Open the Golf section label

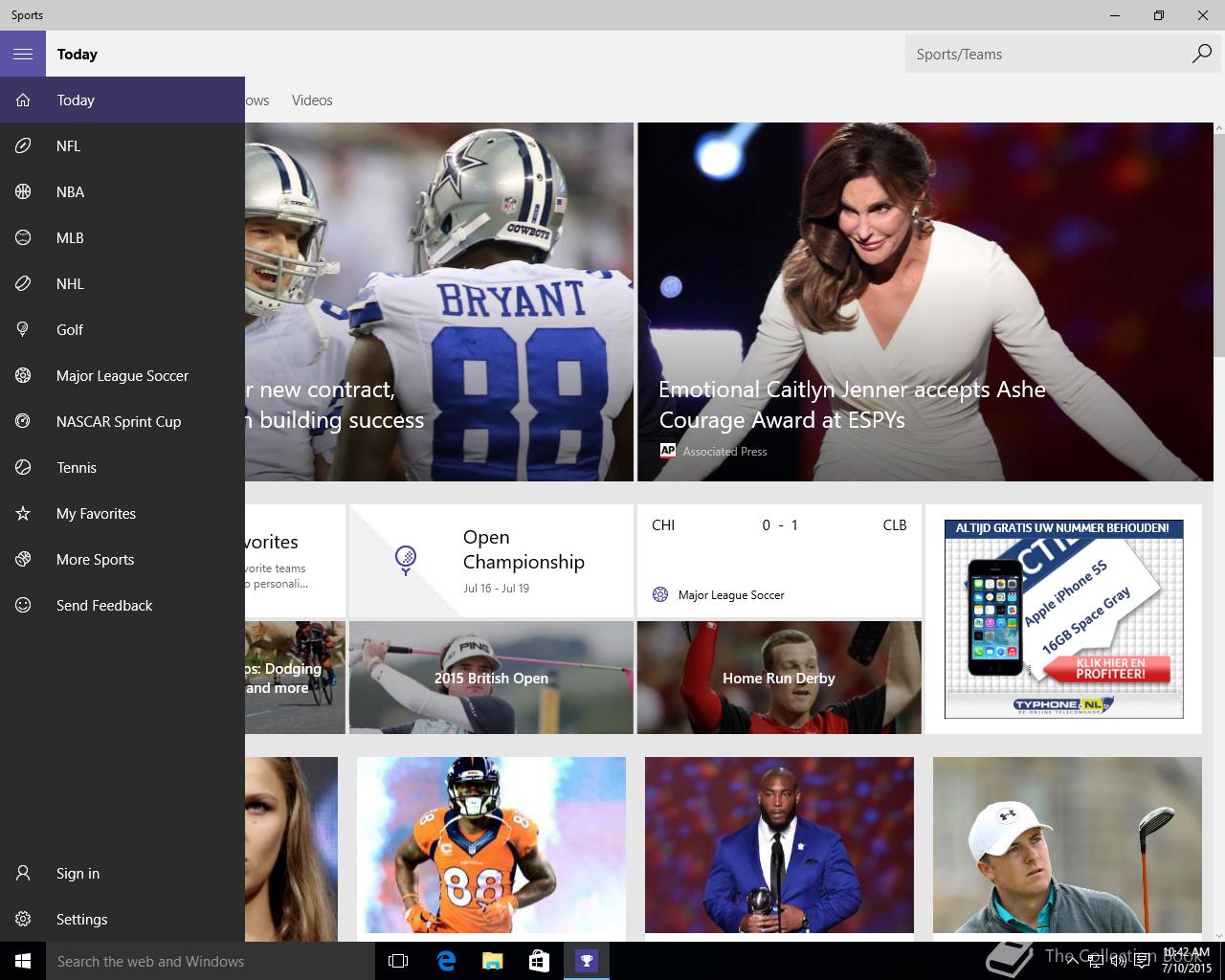(70, 329)
